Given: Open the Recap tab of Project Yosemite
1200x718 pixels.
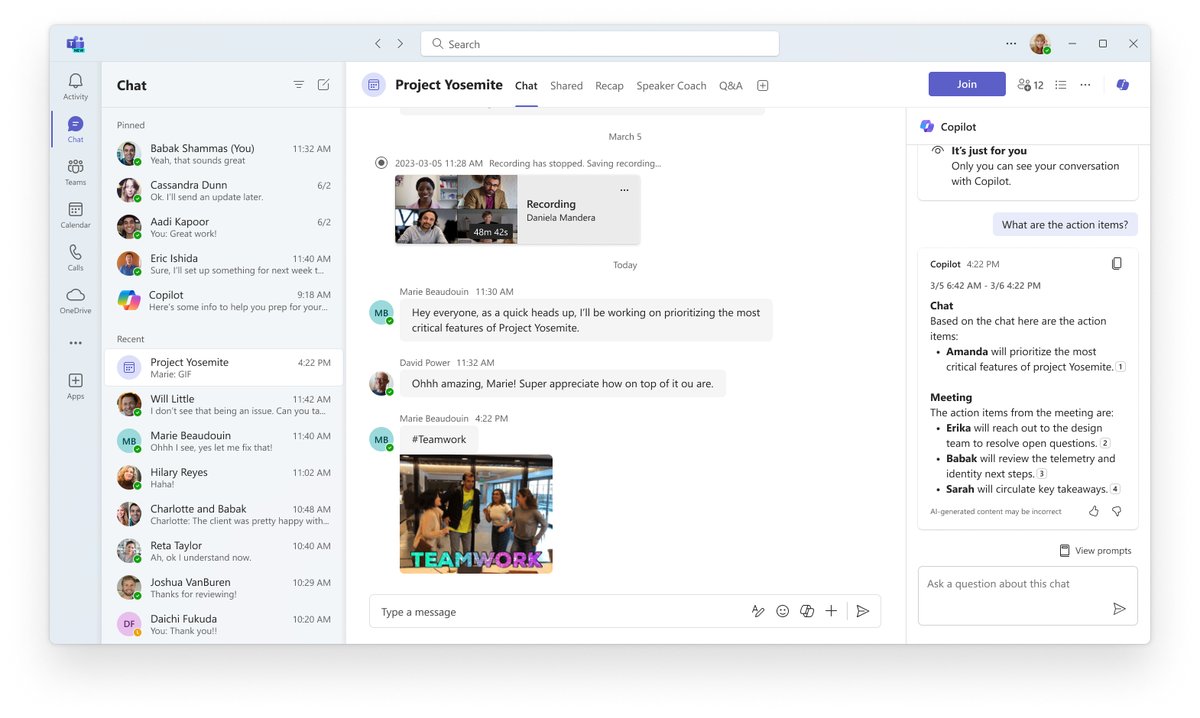Looking at the screenshot, I should (x=609, y=85).
